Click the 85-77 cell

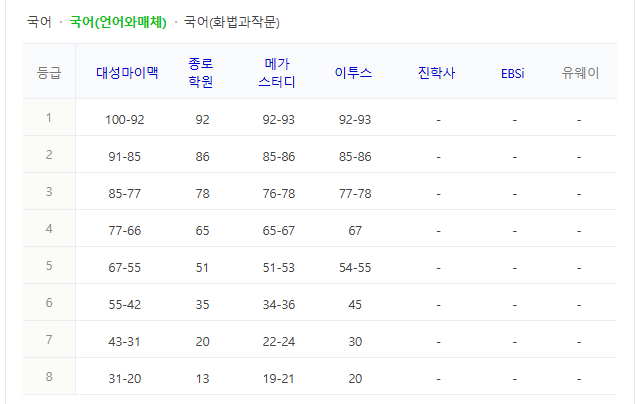(x=125, y=193)
